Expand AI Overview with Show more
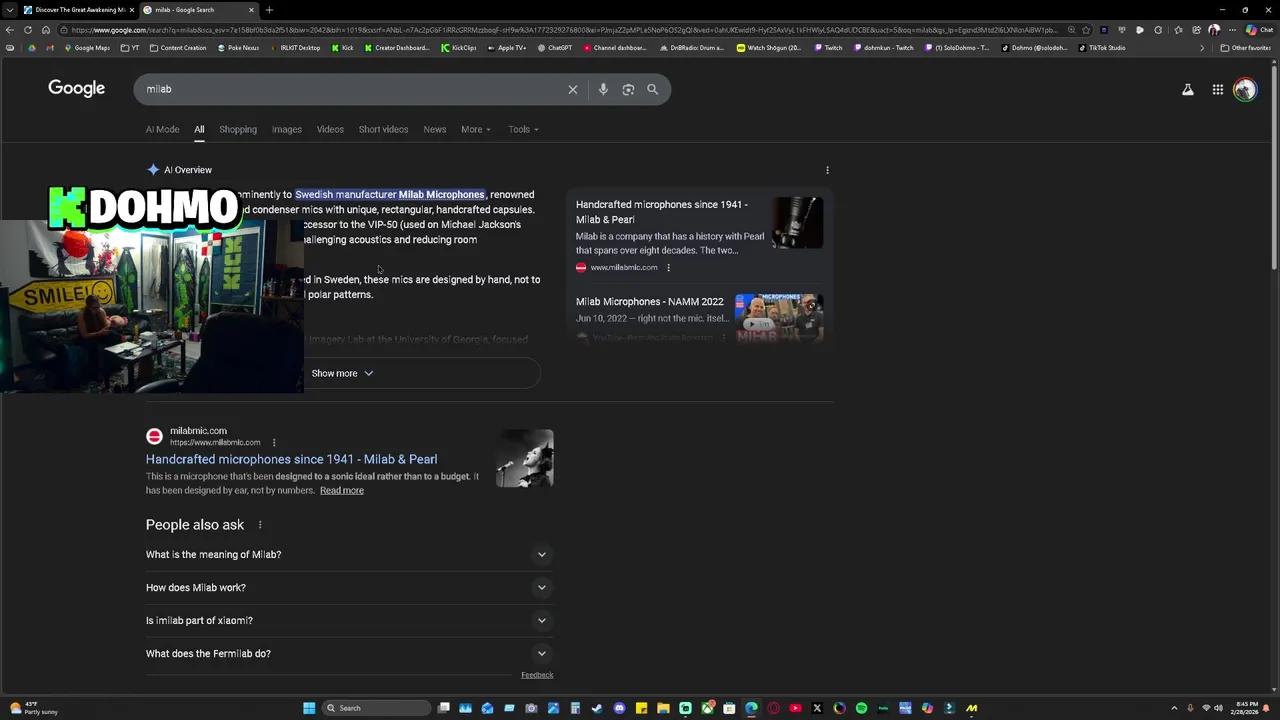The height and width of the screenshot is (720, 1280). [x=342, y=373]
